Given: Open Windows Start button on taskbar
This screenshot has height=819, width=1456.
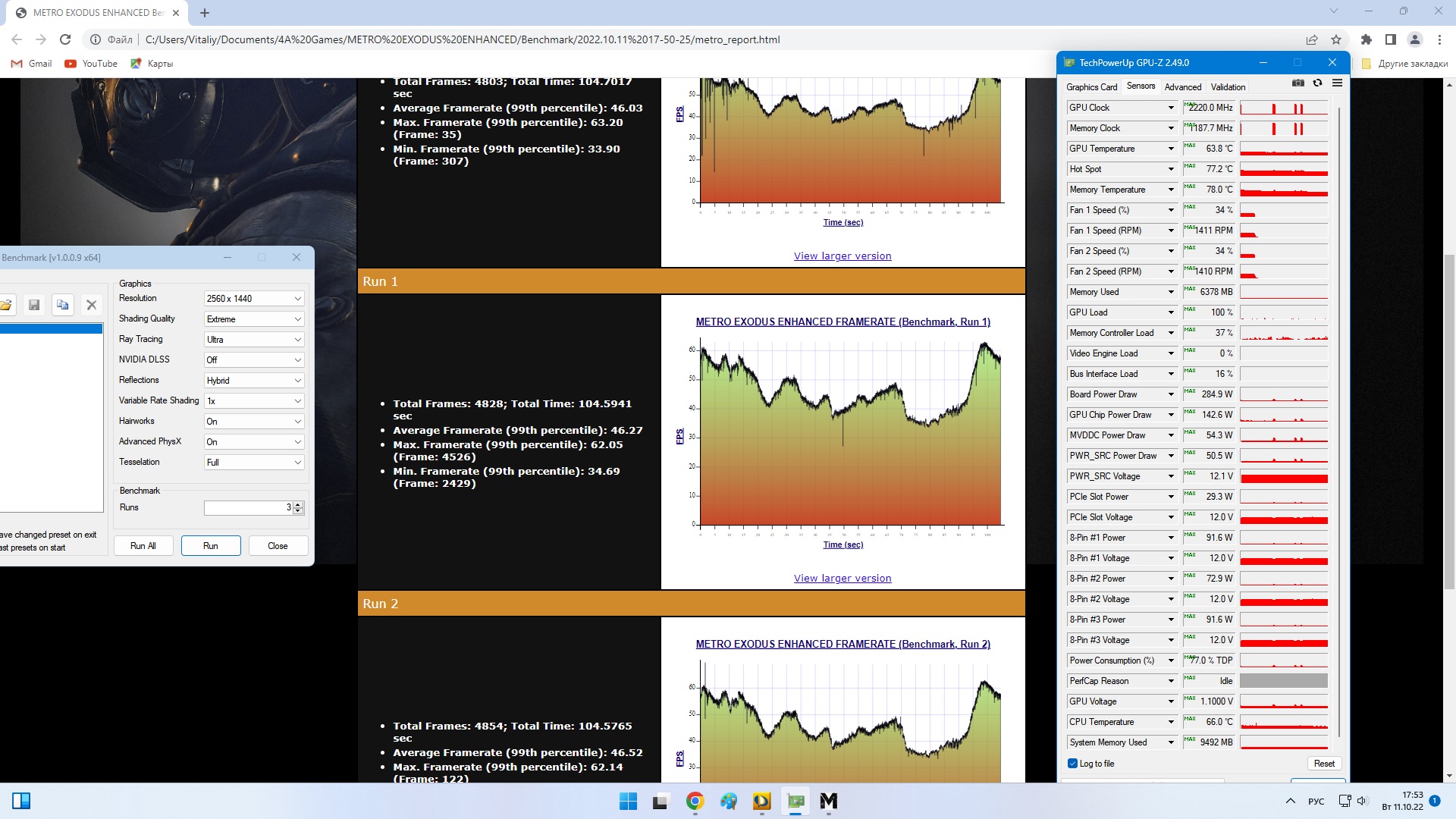Looking at the screenshot, I should point(628,801).
